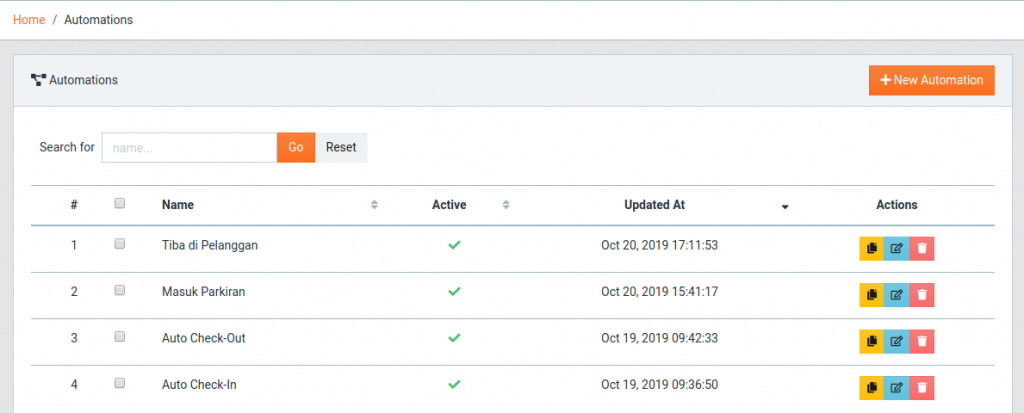Screen dimensions: 1024x413
Task: Click the Go search button
Action: [296, 147]
